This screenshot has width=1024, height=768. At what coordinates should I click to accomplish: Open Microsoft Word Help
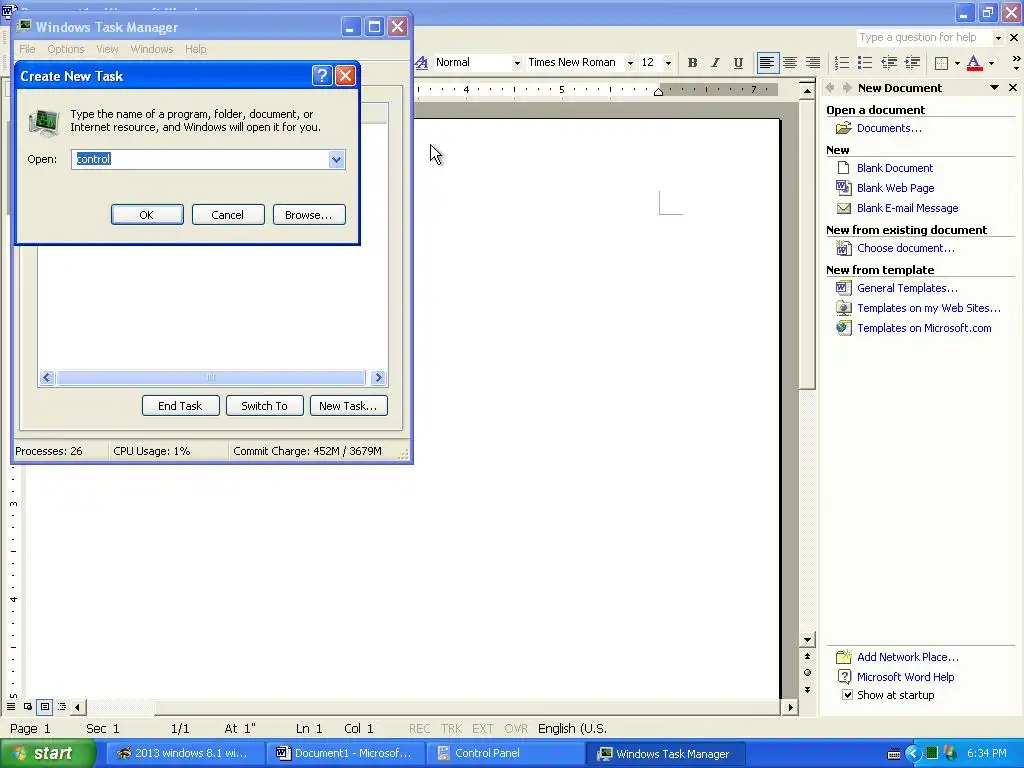coord(905,677)
